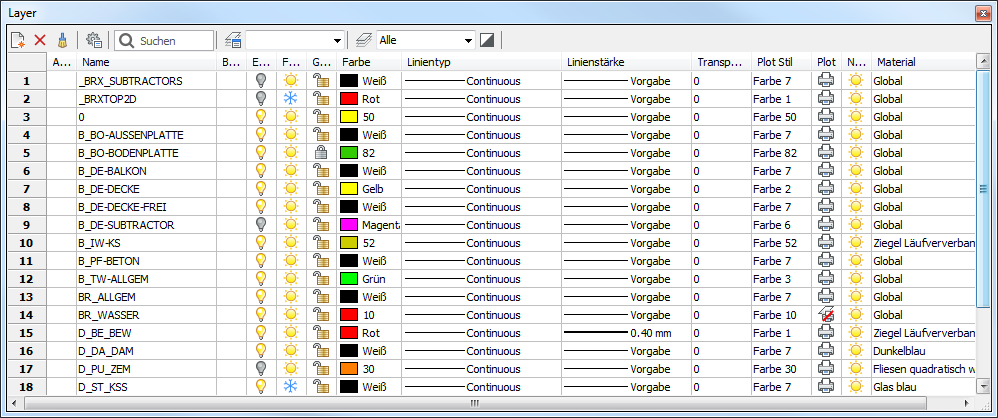Turn off the B_DE-BALKON layer bulb
Image resolution: width=998 pixels, height=418 pixels.
tap(261, 171)
